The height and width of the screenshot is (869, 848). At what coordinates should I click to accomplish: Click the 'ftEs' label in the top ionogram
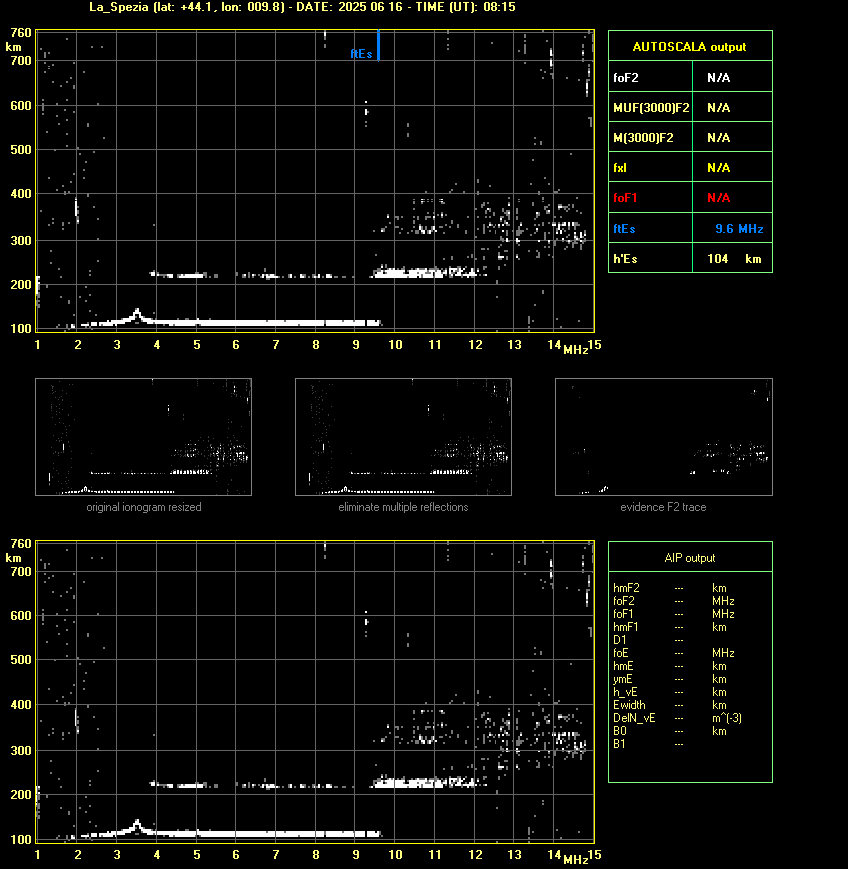361,54
